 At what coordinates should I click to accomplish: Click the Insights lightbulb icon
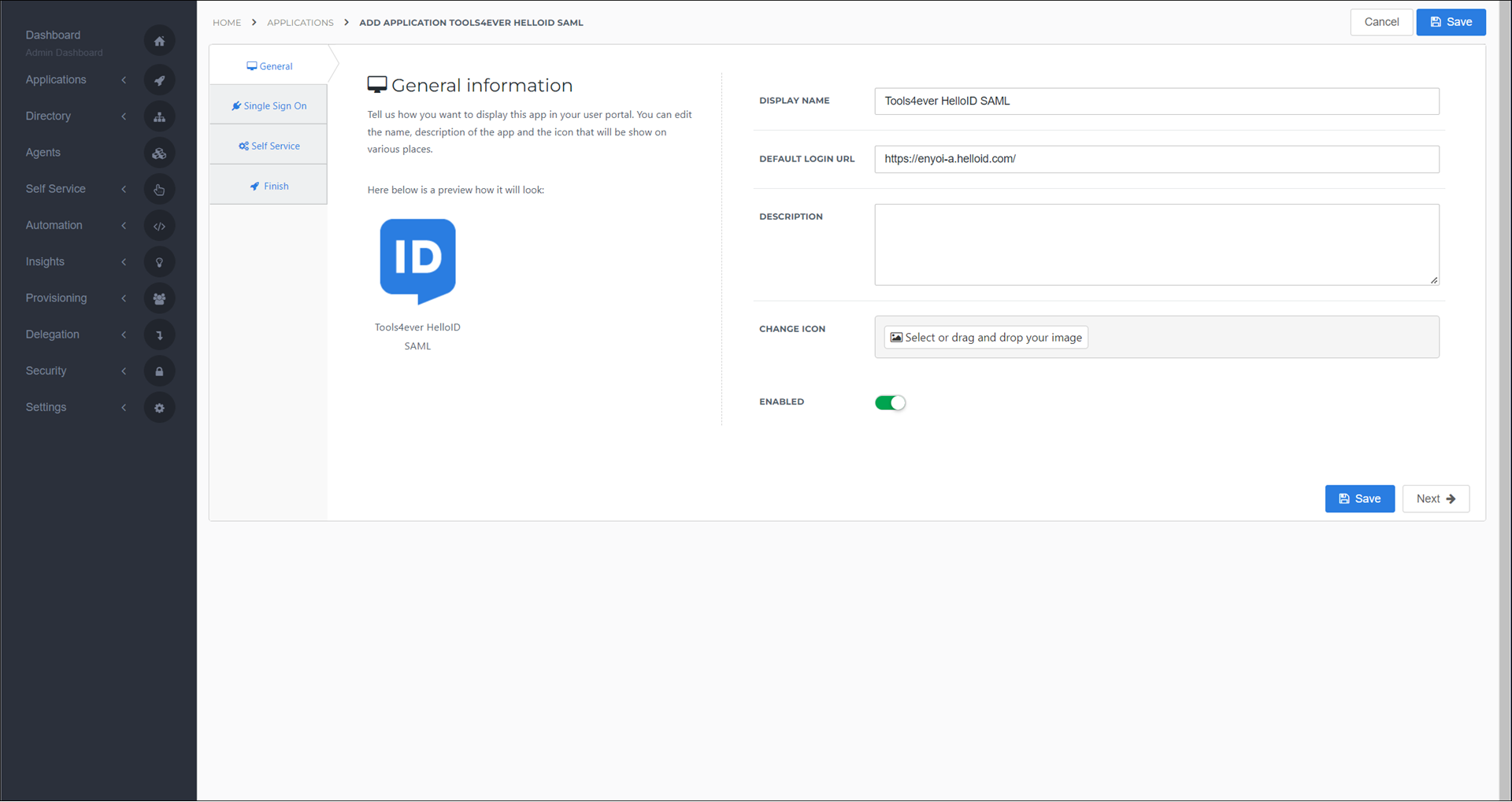coord(159,262)
